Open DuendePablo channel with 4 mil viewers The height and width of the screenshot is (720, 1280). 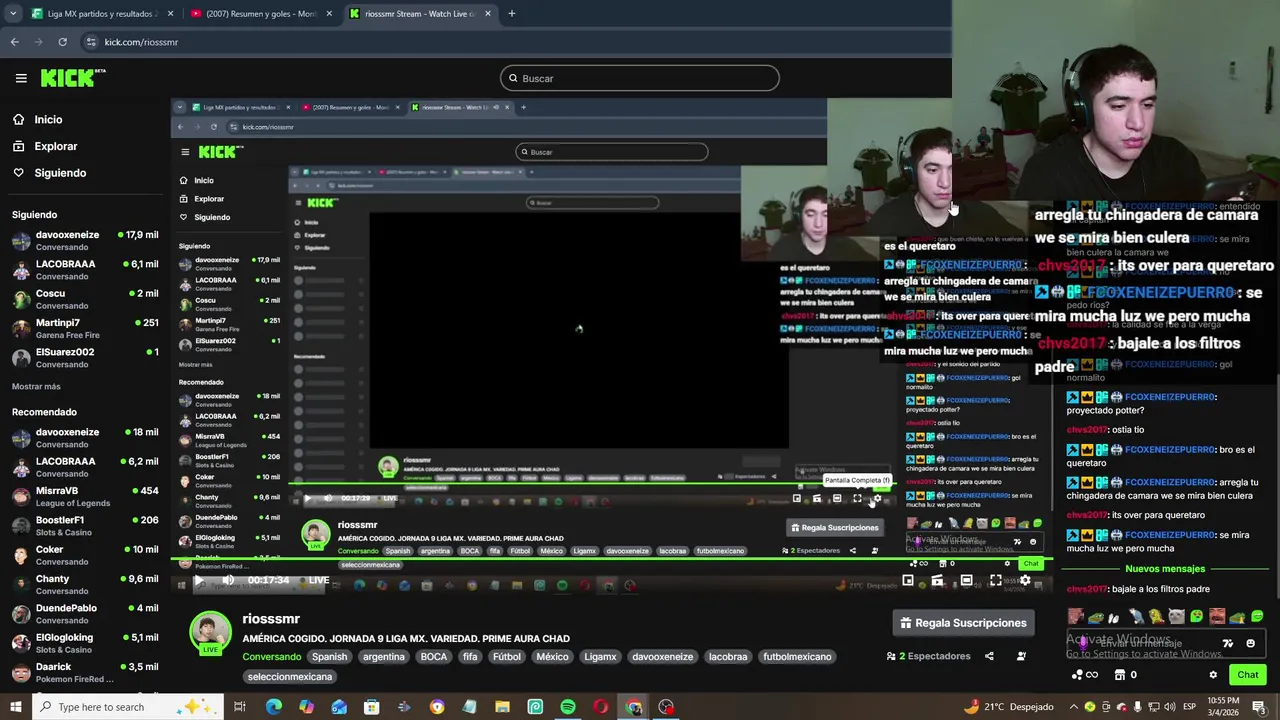[85, 614]
